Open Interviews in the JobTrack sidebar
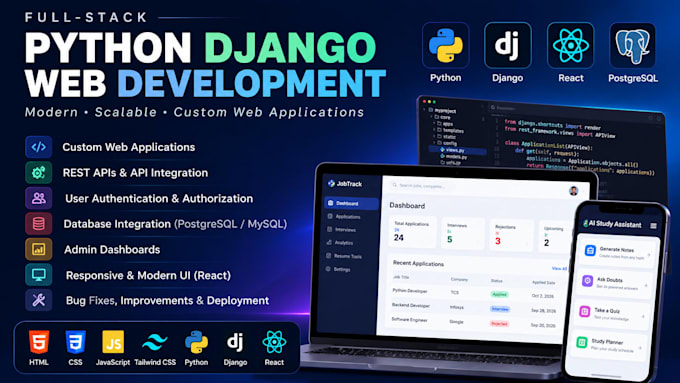 point(342,229)
